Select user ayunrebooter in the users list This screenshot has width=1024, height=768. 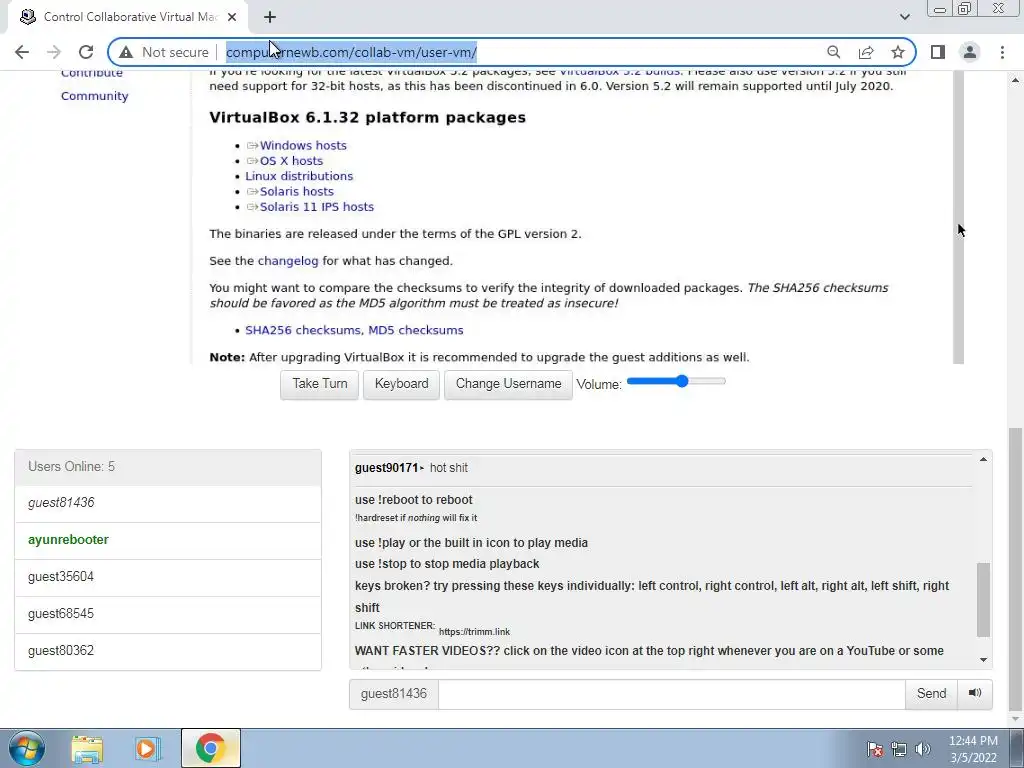pos(168,540)
